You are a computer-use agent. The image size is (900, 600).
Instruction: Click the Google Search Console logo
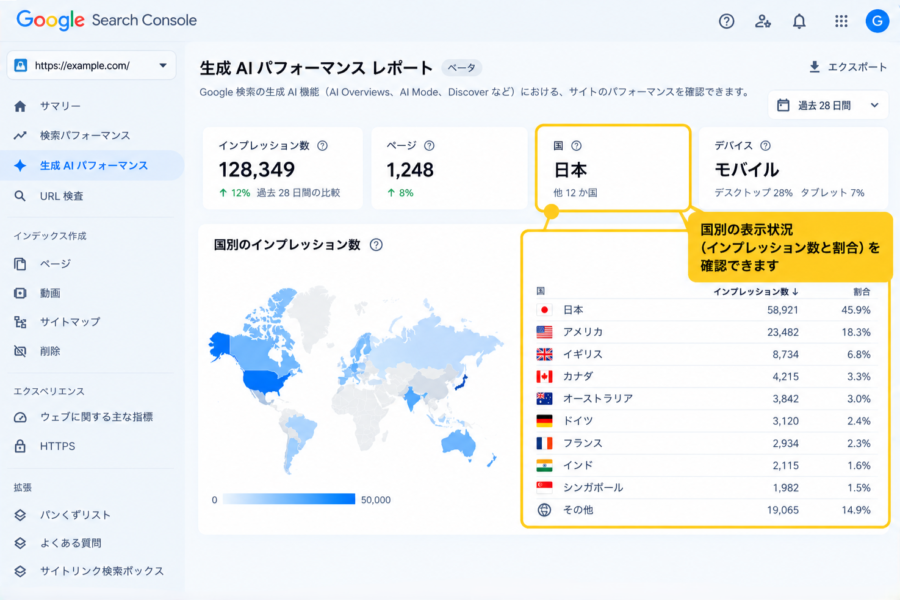pos(107,20)
